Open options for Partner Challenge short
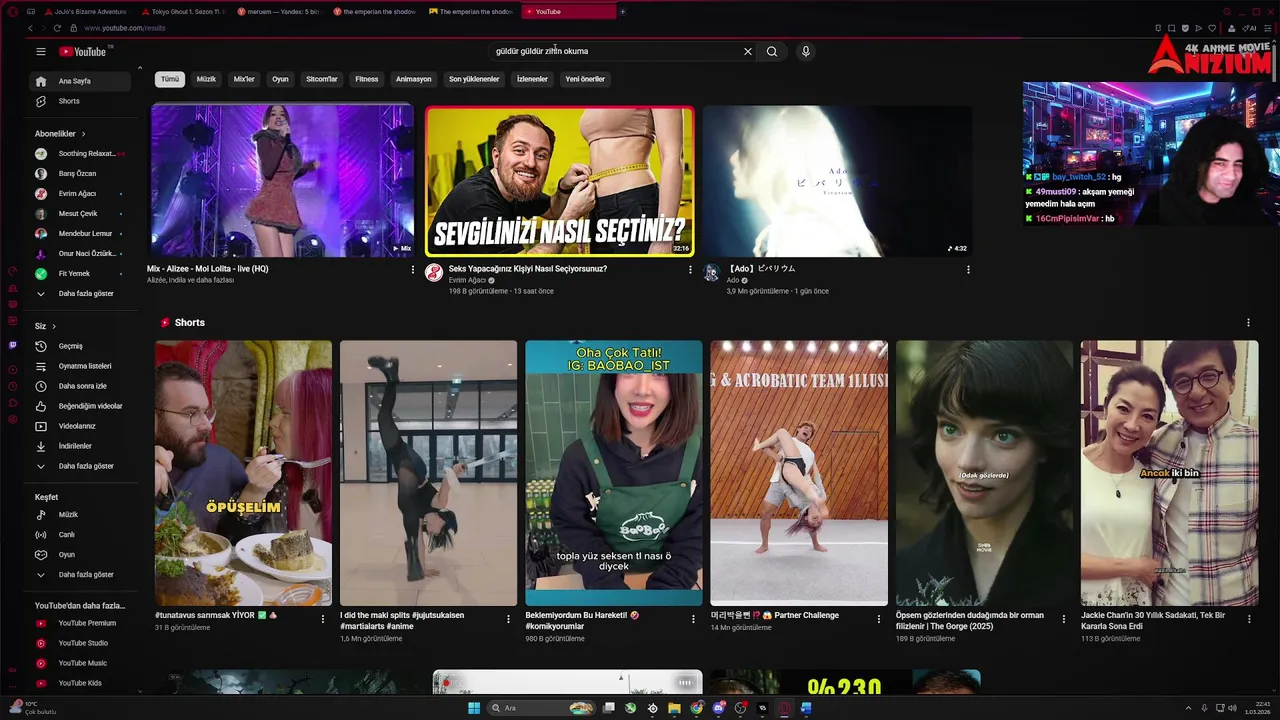The height and width of the screenshot is (720, 1280). [878, 619]
